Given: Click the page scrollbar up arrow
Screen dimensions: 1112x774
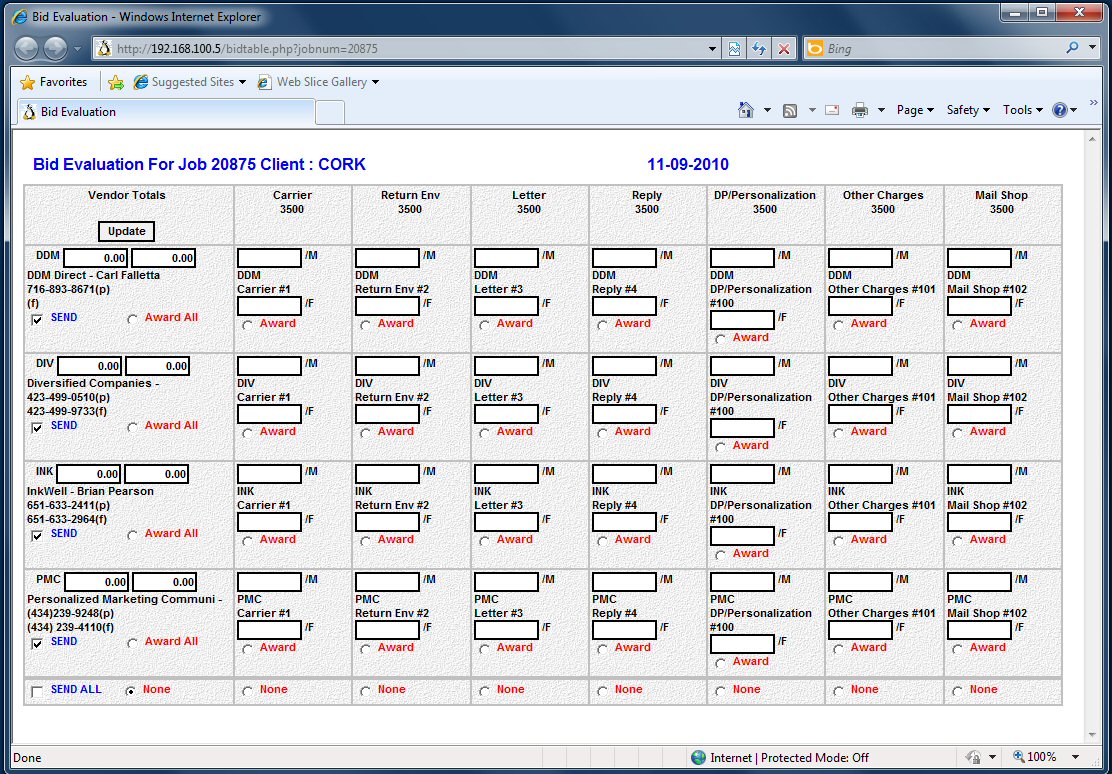Looking at the screenshot, I should tap(1092, 140).
